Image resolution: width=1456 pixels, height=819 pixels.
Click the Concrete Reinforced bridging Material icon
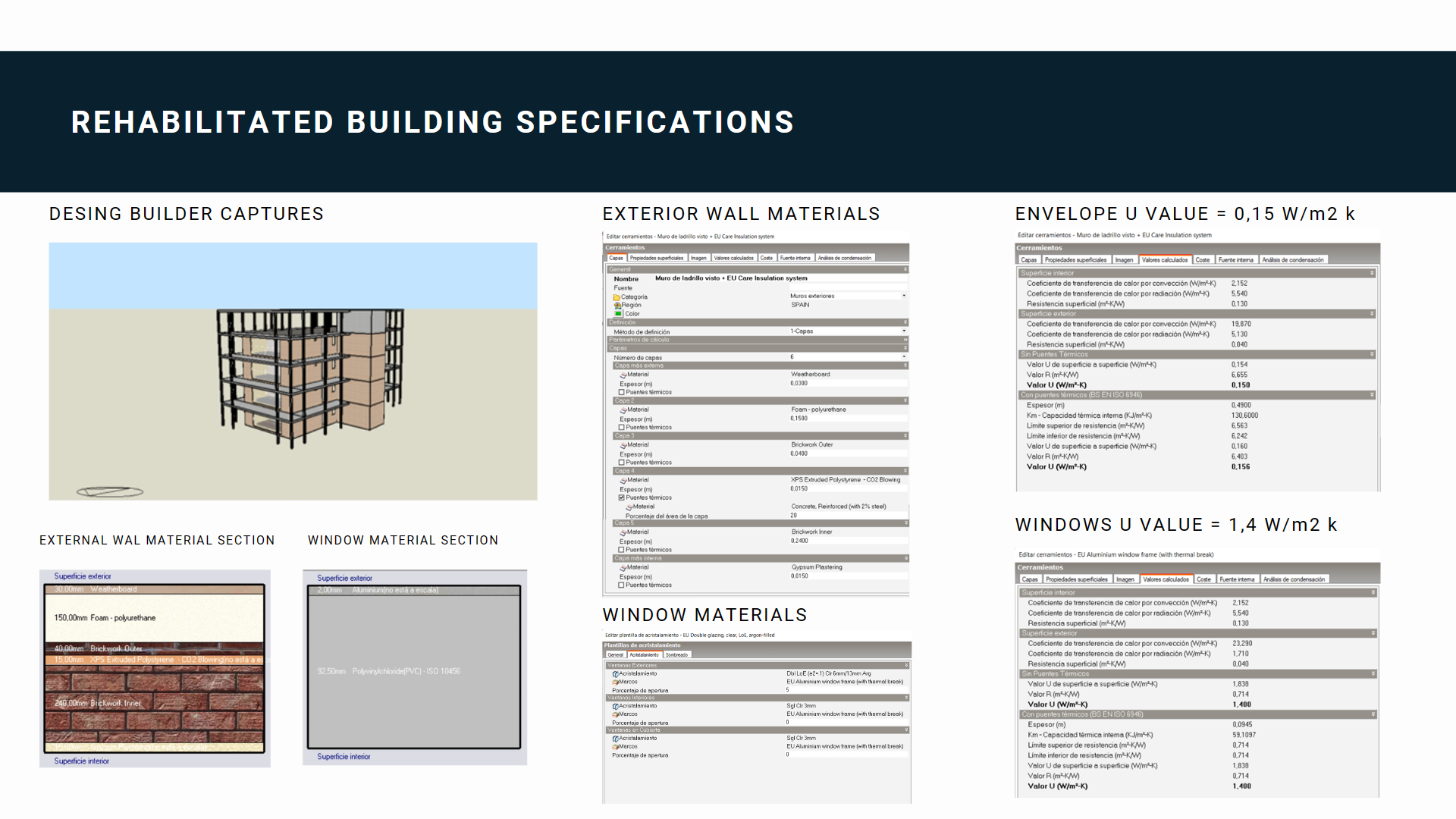click(629, 507)
